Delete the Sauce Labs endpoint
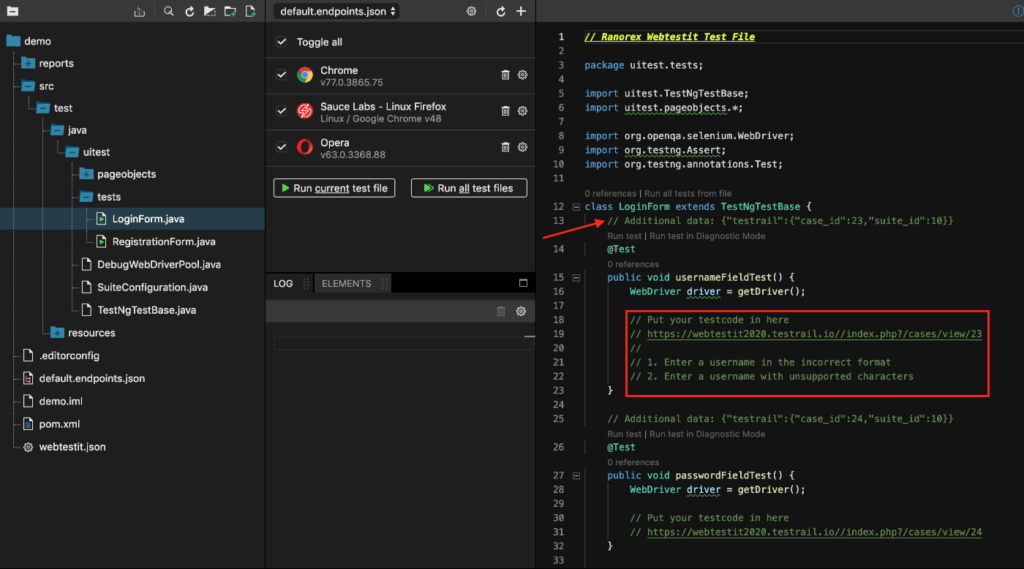 click(x=505, y=111)
